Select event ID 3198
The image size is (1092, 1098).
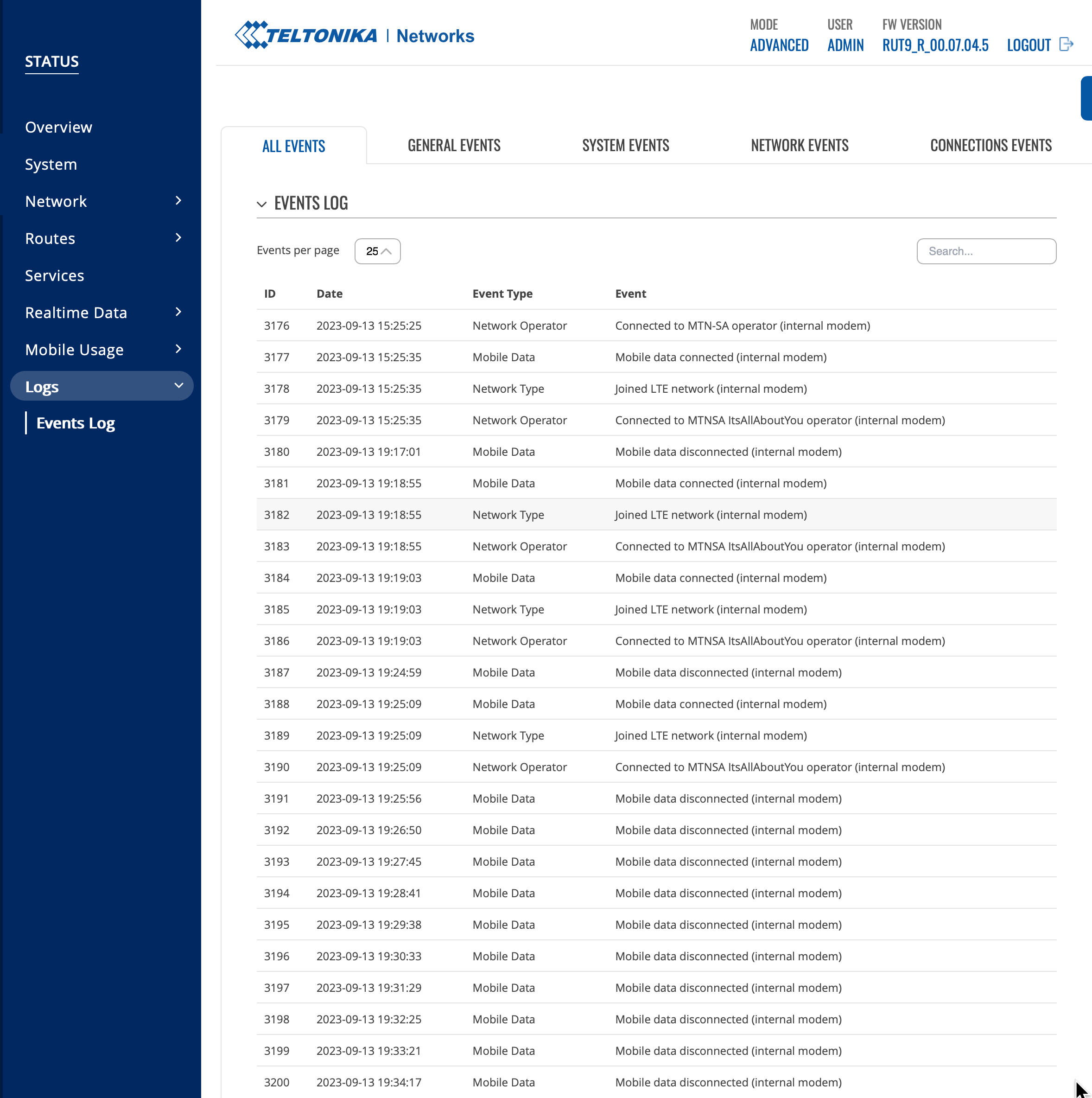pyautogui.click(x=277, y=1020)
